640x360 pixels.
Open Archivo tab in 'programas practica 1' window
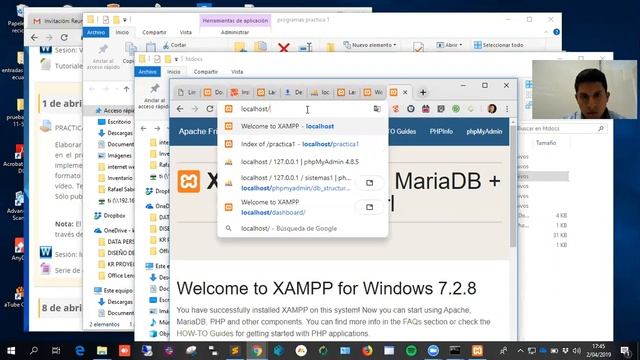pos(96,32)
